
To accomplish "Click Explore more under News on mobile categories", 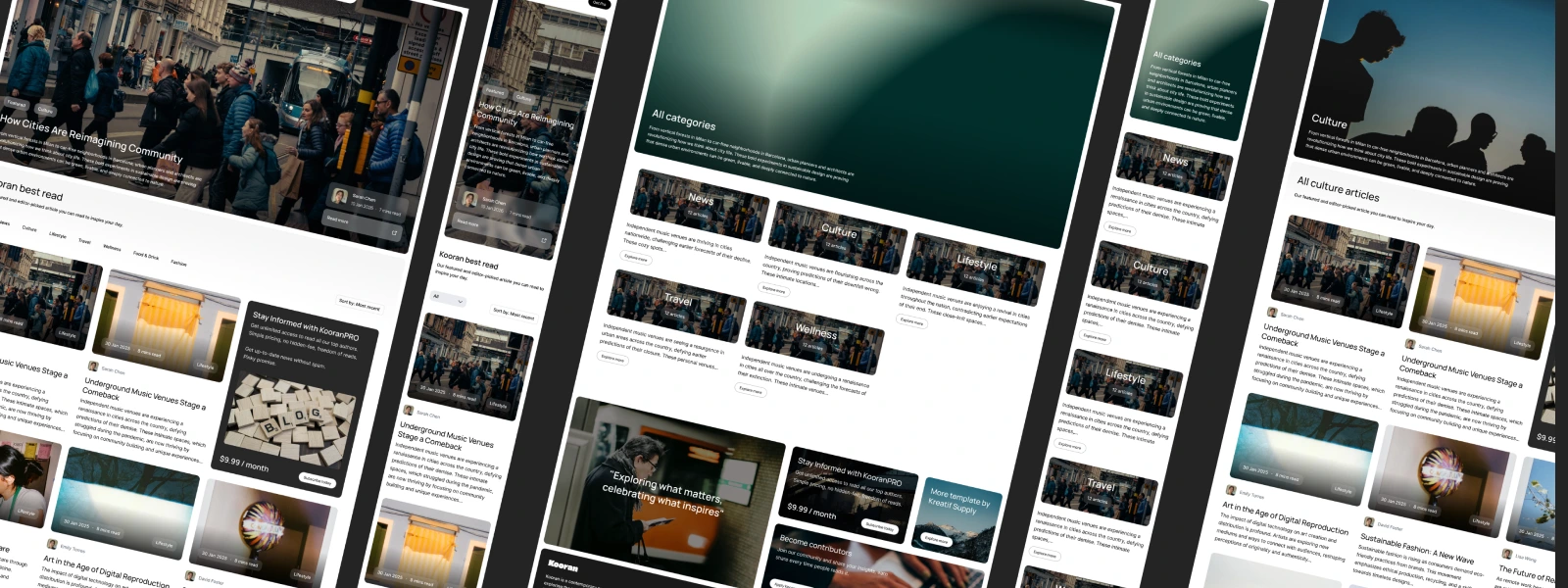I will (x=1119, y=229).
